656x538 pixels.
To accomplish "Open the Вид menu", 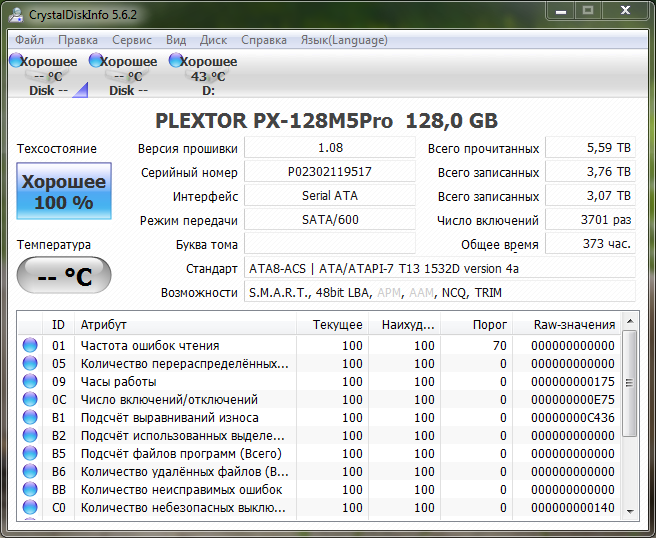I will (x=176, y=40).
